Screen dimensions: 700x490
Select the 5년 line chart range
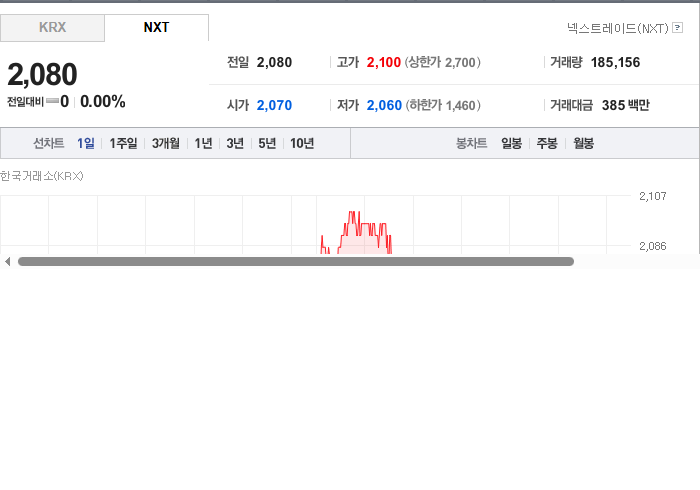[267, 143]
